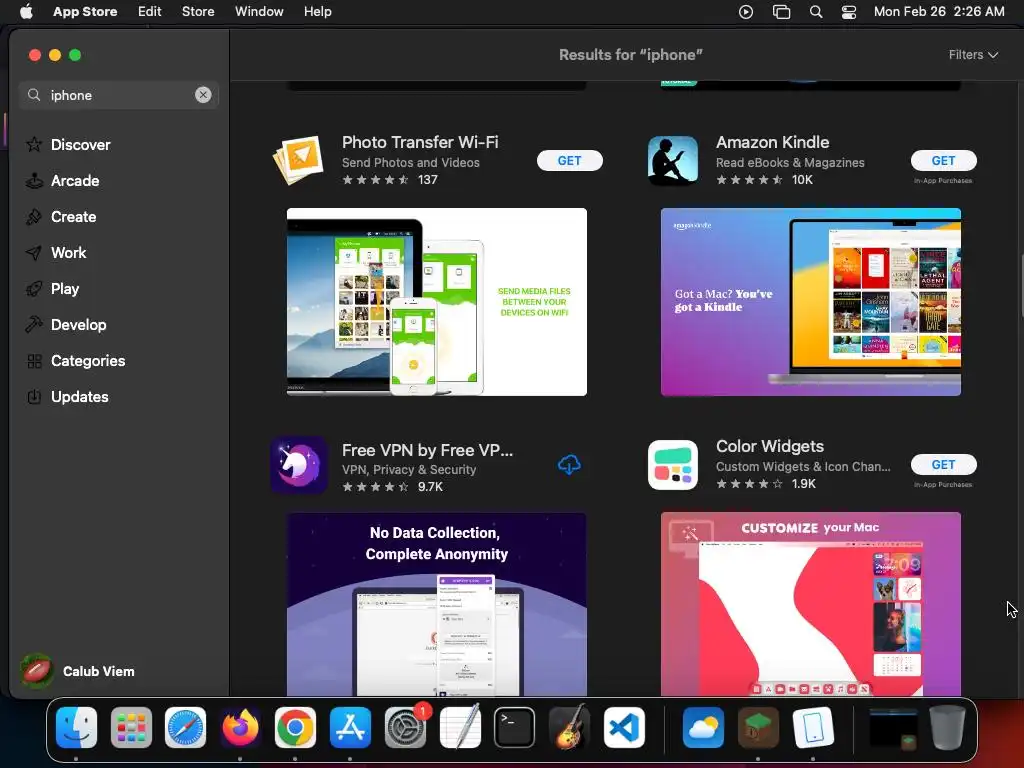Expand the Filters dropdown
Image resolution: width=1024 pixels, height=768 pixels.
973,55
